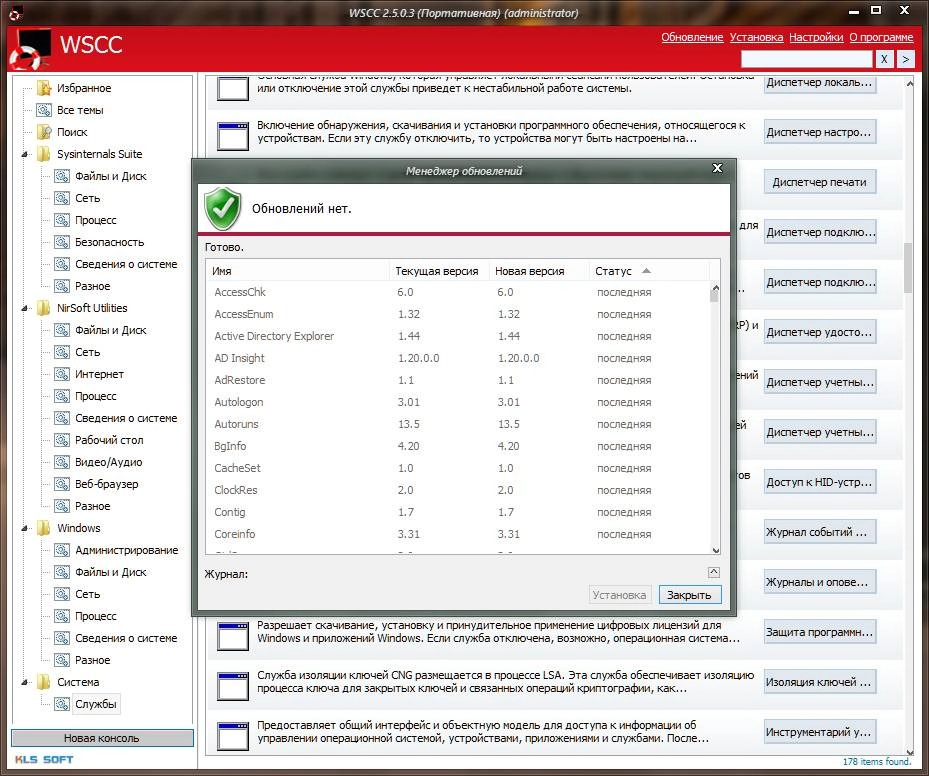Sort by the Статус column header

click(x=649, y=271)
